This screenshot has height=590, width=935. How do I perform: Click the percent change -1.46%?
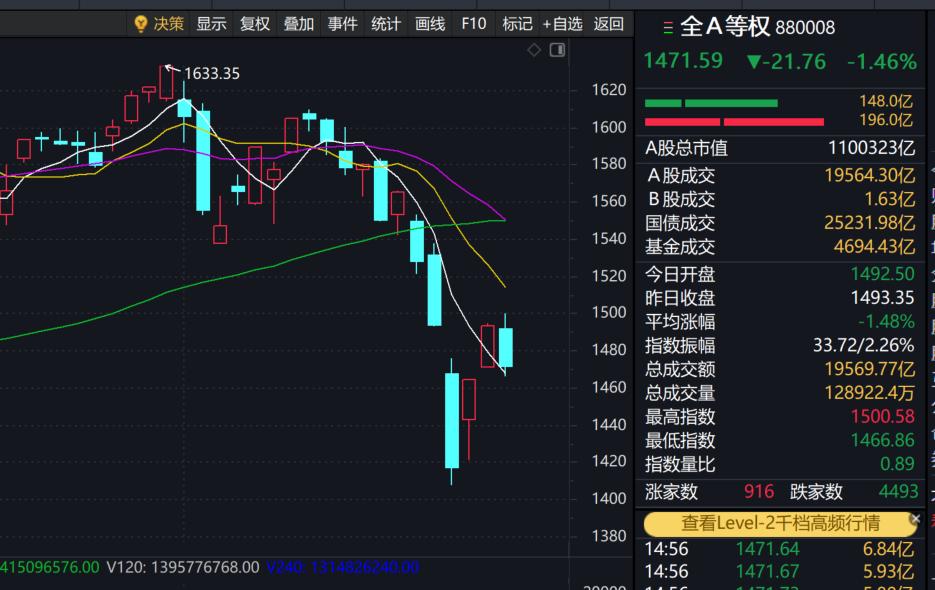[x=882, y=61]
